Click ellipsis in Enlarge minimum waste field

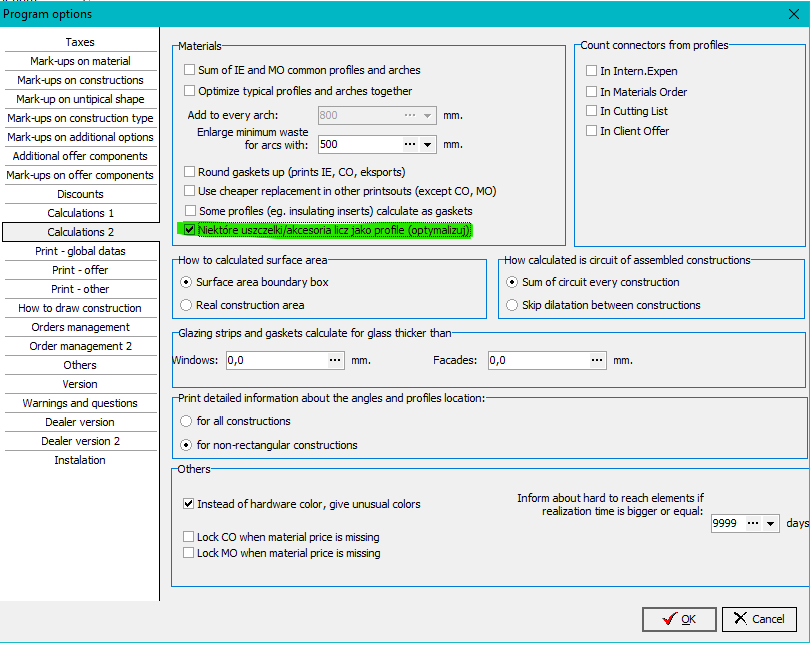pyautogui.click(x=409, y=144)
